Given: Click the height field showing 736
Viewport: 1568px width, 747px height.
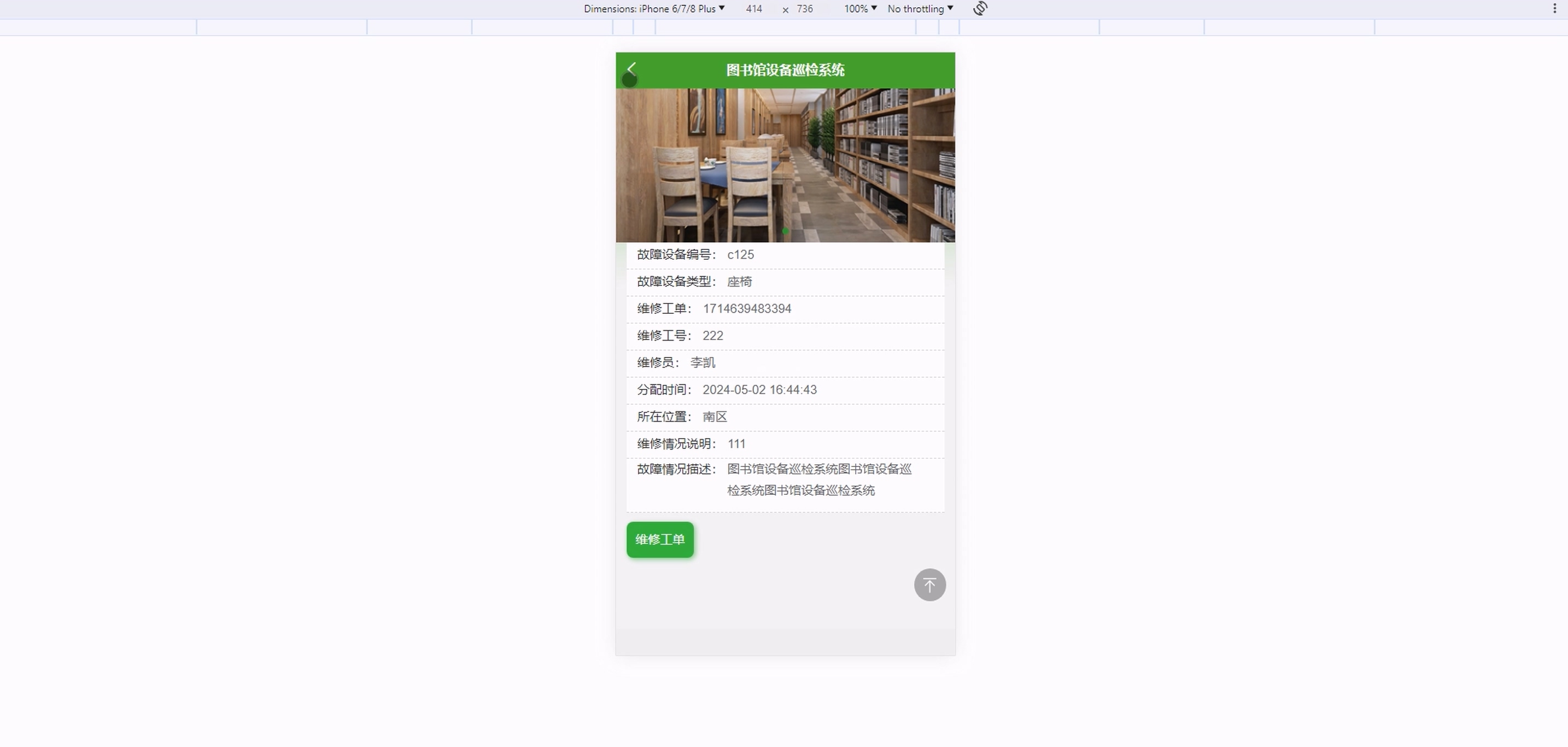Looking at the screenshot, I should pyautogui.click(x=804, y=9).
